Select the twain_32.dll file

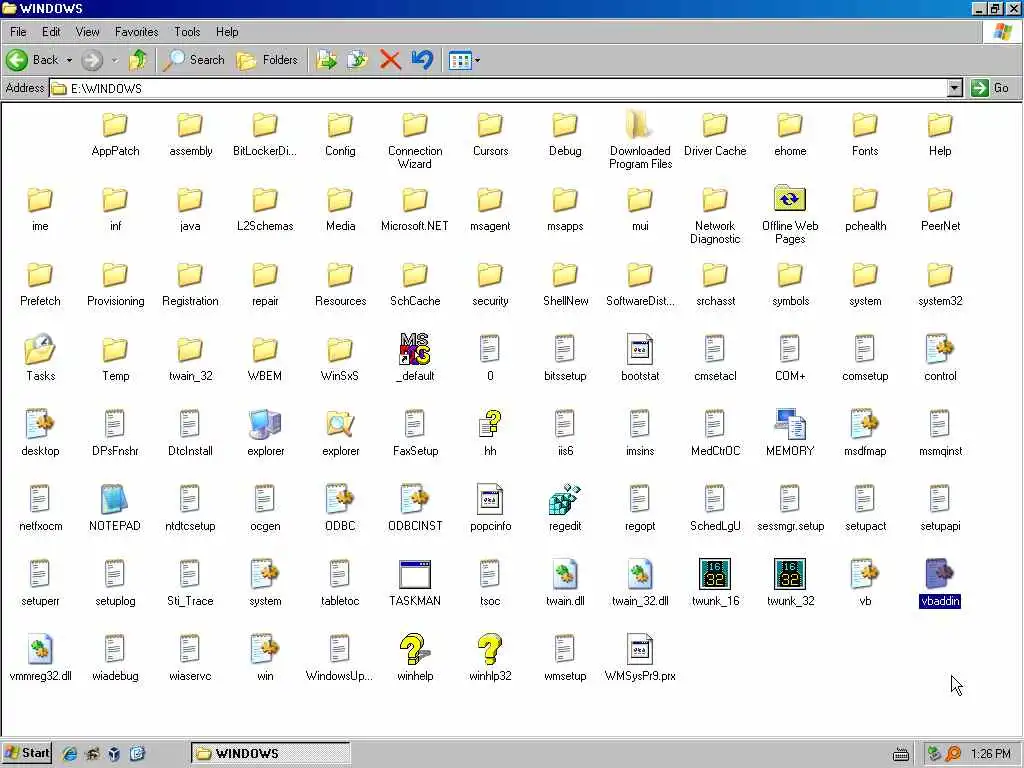click(640, 575)
